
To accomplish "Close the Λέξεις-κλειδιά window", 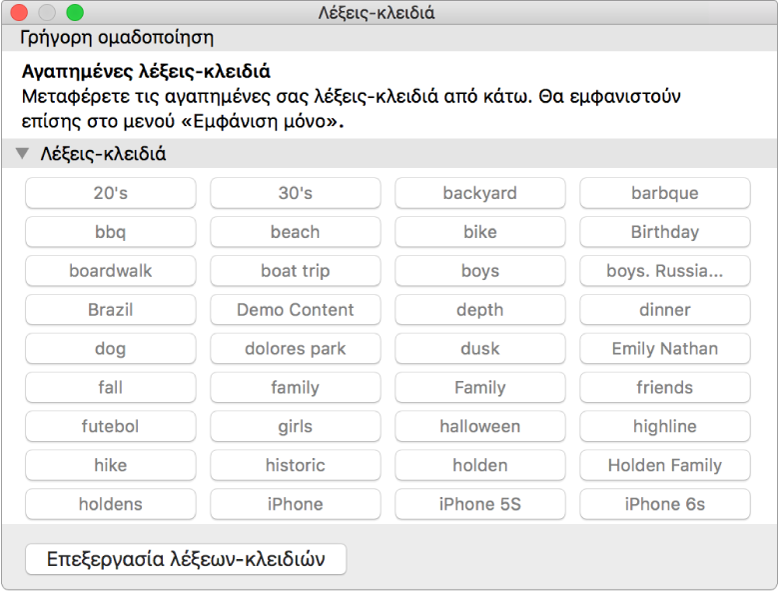I will (x=18, y=13).
